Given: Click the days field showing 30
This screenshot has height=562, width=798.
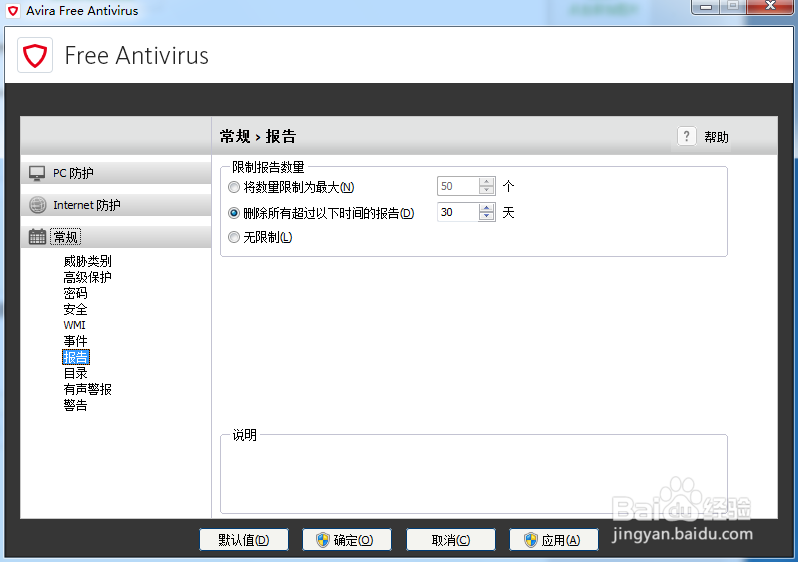Looking at the screenshot, I should tap(458, 212).
